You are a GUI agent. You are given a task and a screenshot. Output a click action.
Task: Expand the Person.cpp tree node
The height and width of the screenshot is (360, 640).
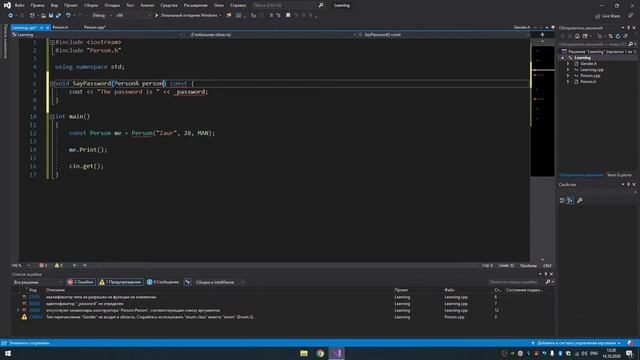[568, 76]
